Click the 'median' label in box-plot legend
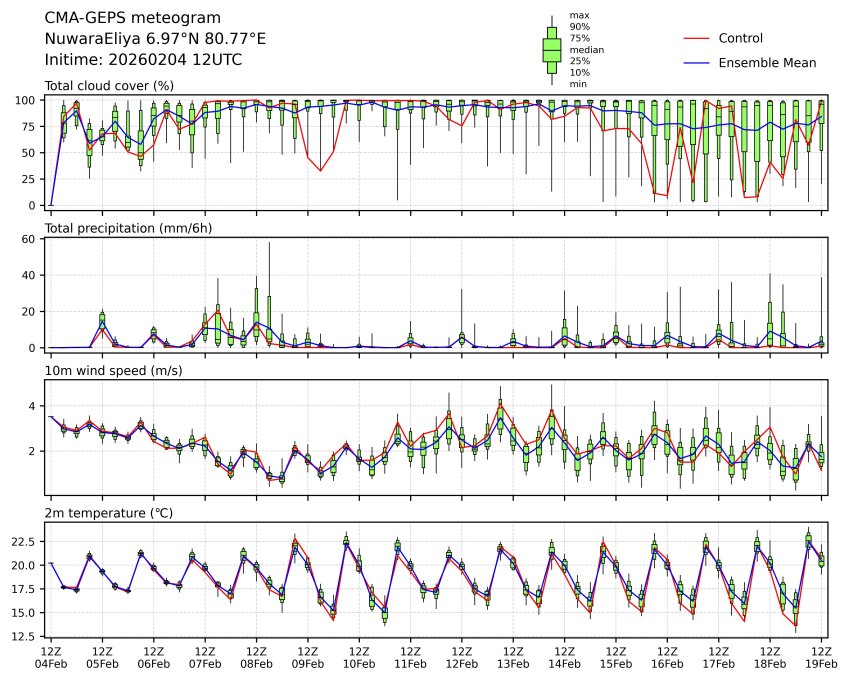Image resolution: width=849 pixels, height=681 pixels. coord(586,49)
